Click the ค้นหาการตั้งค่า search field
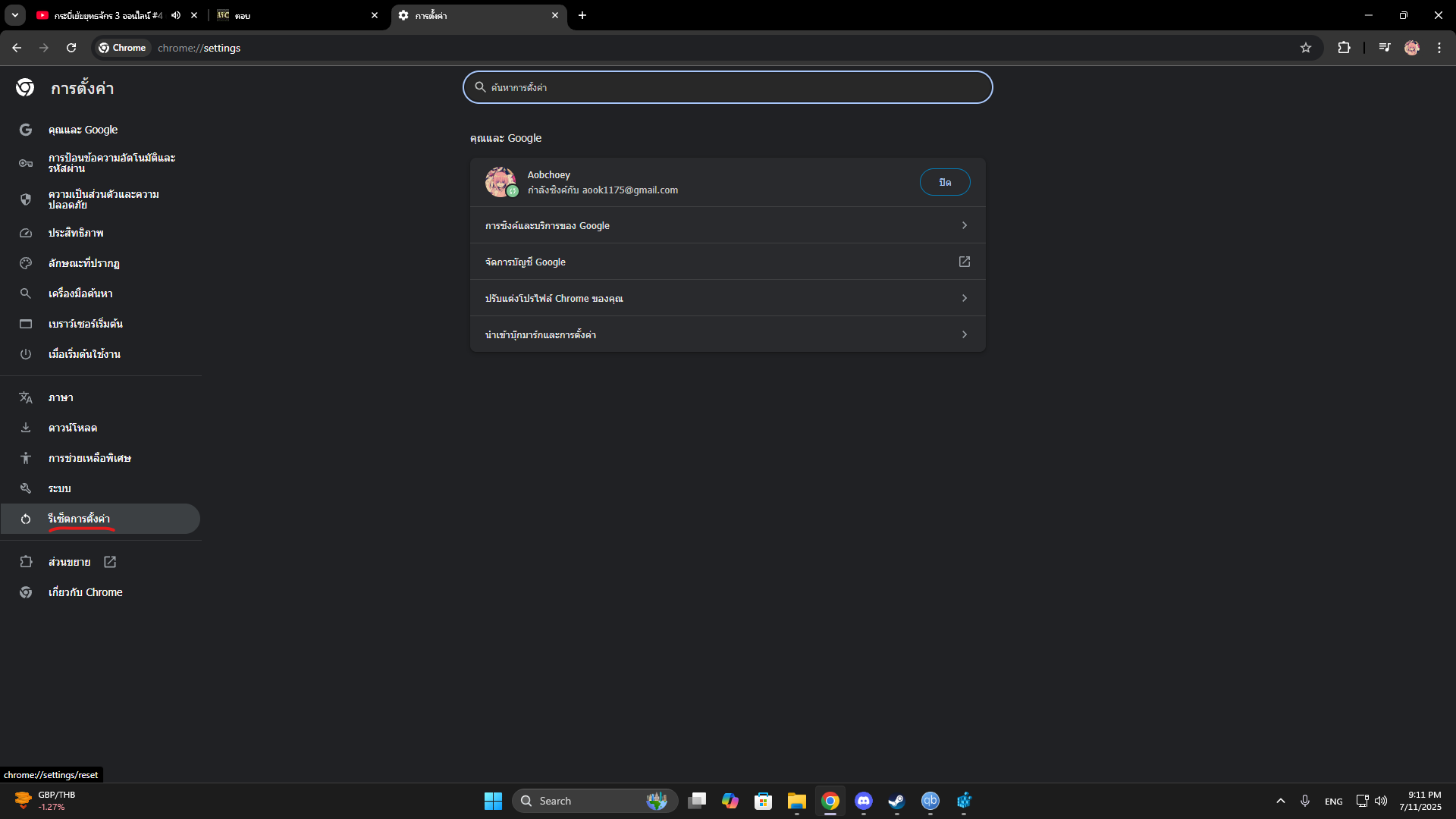Image resolution: width=1456 pixels, height=819 pixels. point(728,87)
